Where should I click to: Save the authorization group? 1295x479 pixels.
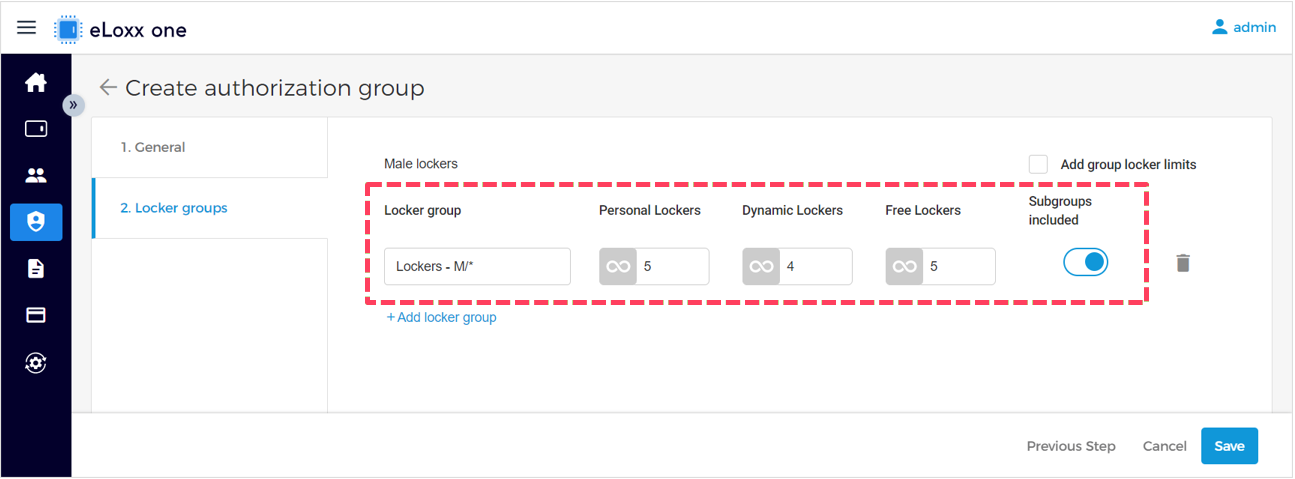pos(1229,446)
